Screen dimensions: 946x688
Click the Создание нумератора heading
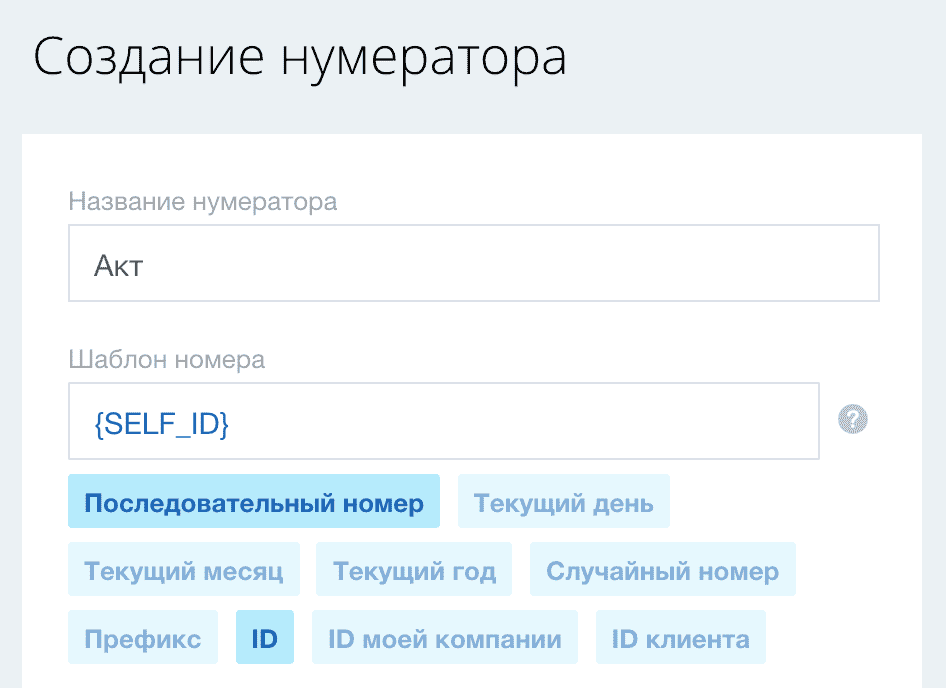301,57
